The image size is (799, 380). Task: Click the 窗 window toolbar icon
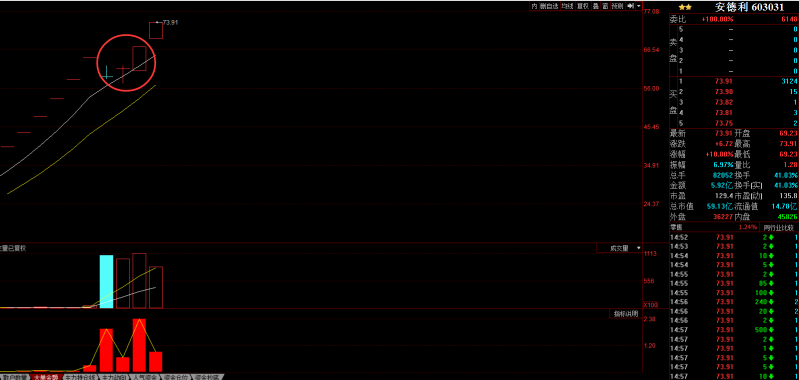point(605,6)
